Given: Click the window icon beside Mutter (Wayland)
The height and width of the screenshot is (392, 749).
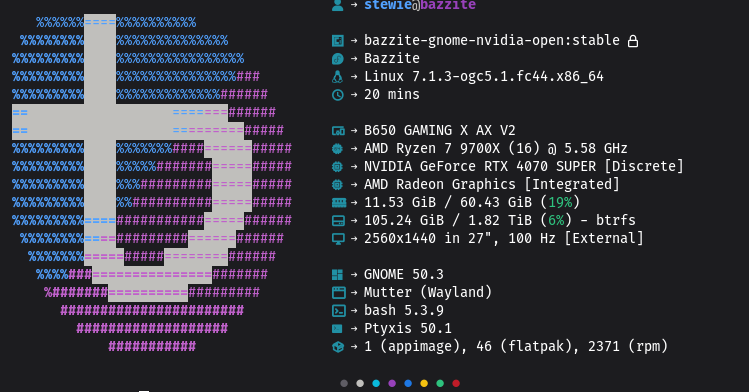Looking at the screenshot, I should tap(339, 293).
